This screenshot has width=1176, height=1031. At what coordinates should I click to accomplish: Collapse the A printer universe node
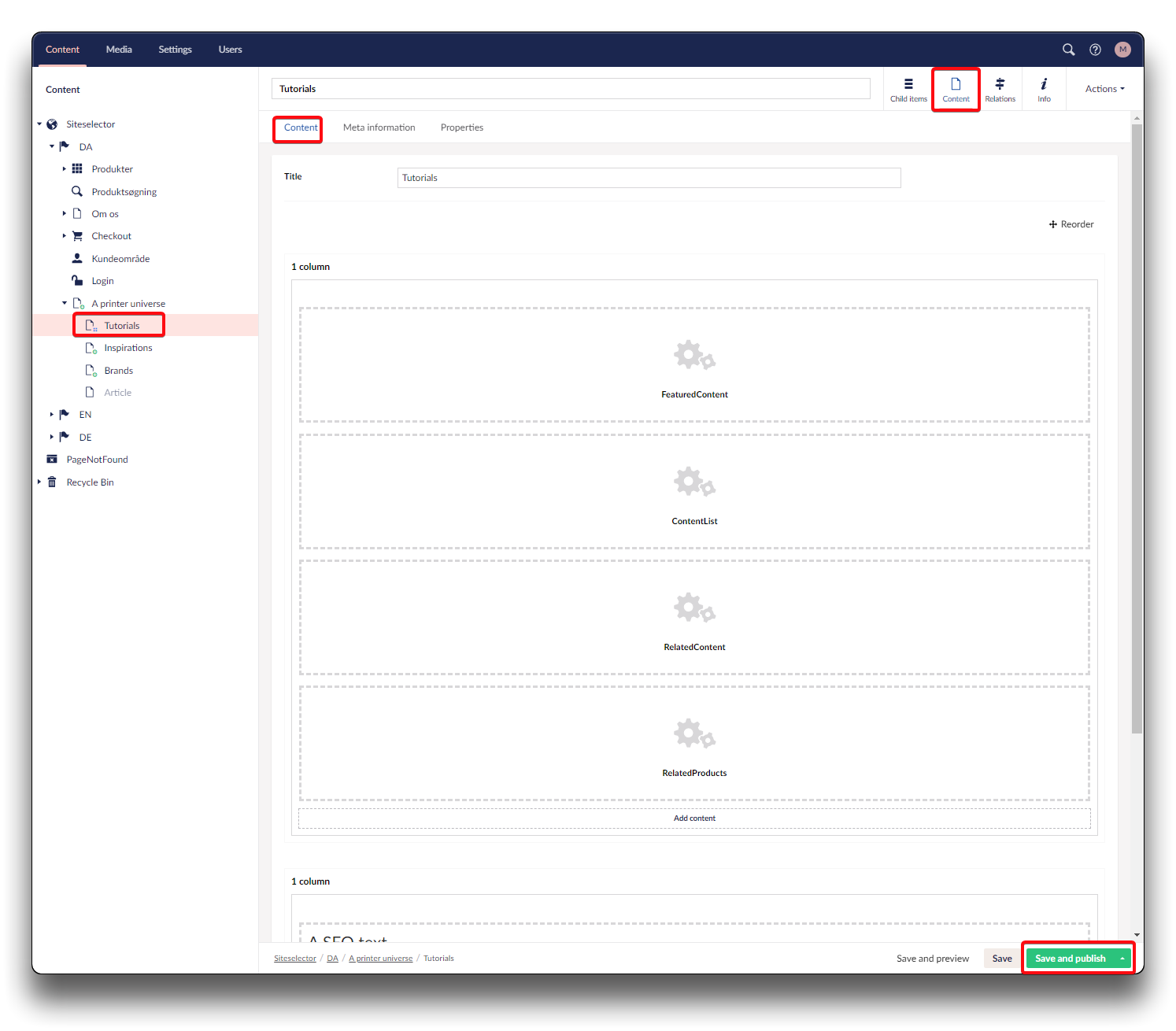point(65,303)
